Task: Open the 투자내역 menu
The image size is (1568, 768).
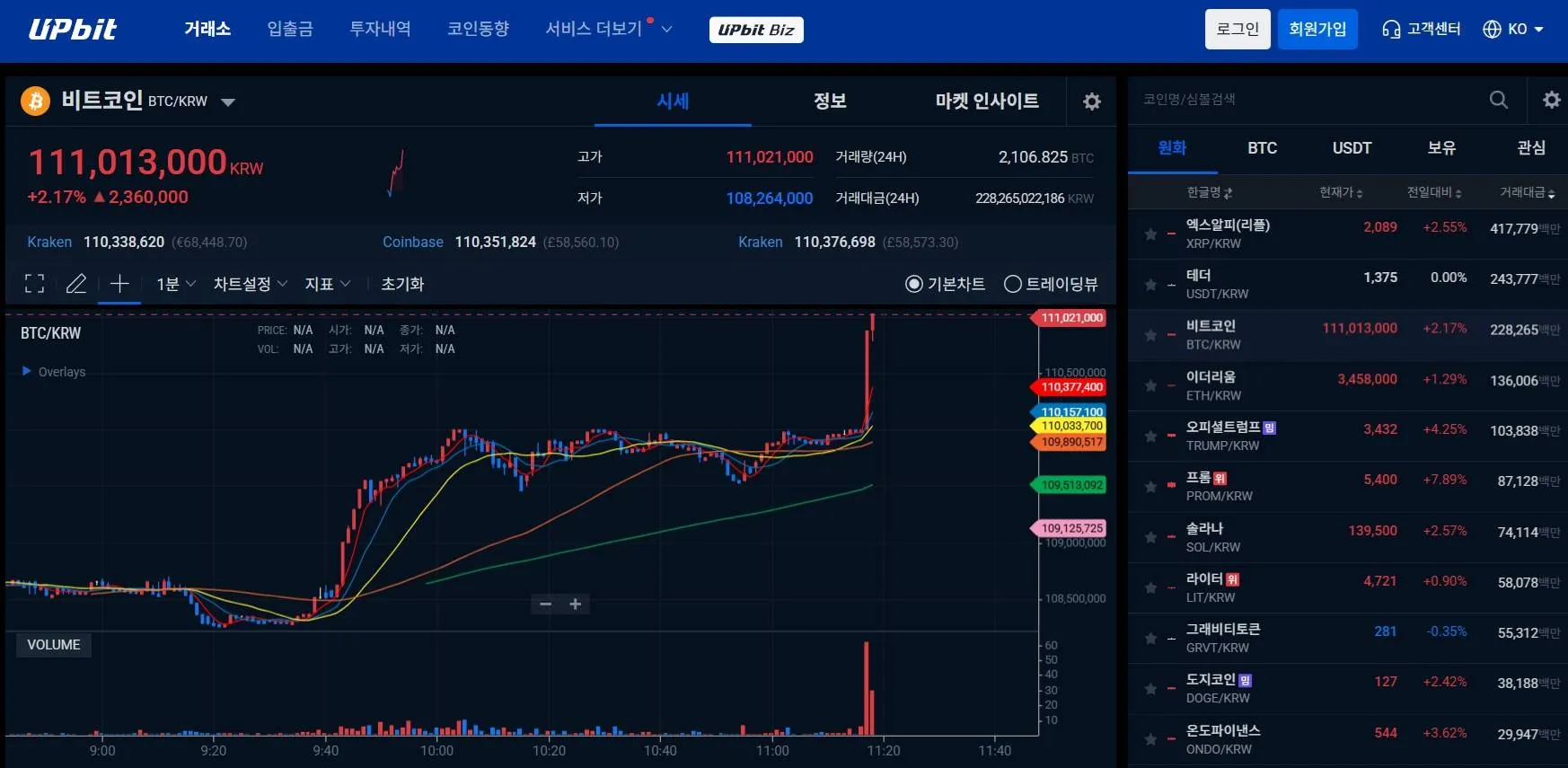Action: tap(380, 29)
